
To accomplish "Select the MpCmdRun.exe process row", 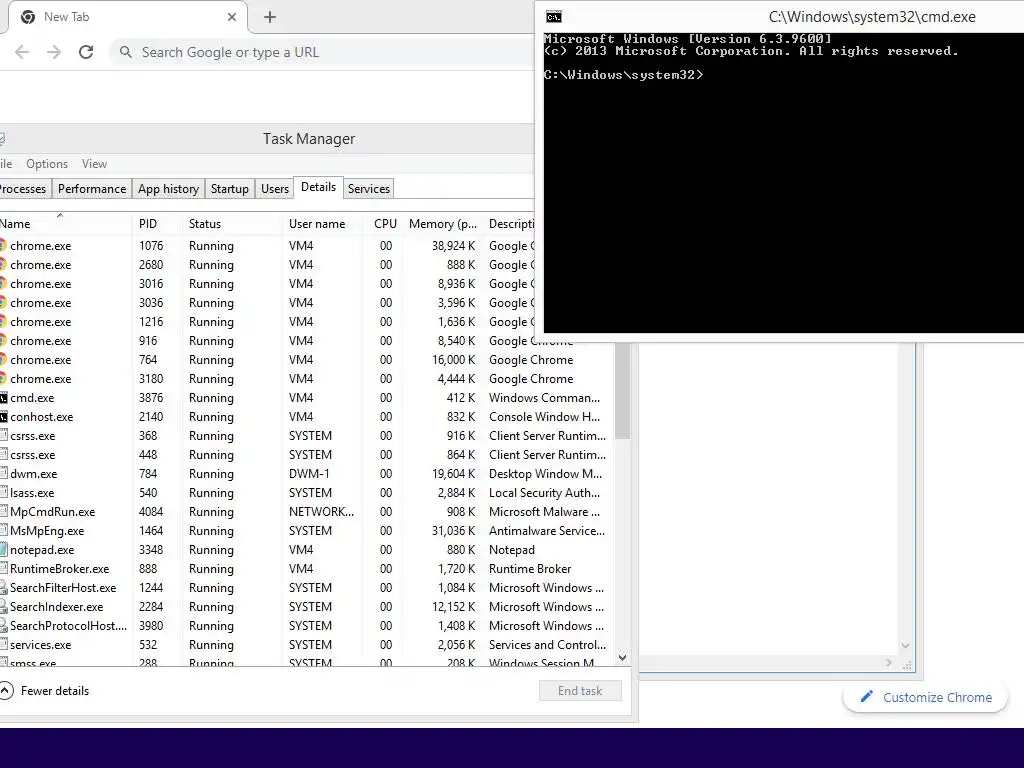I will coord(307,511).
